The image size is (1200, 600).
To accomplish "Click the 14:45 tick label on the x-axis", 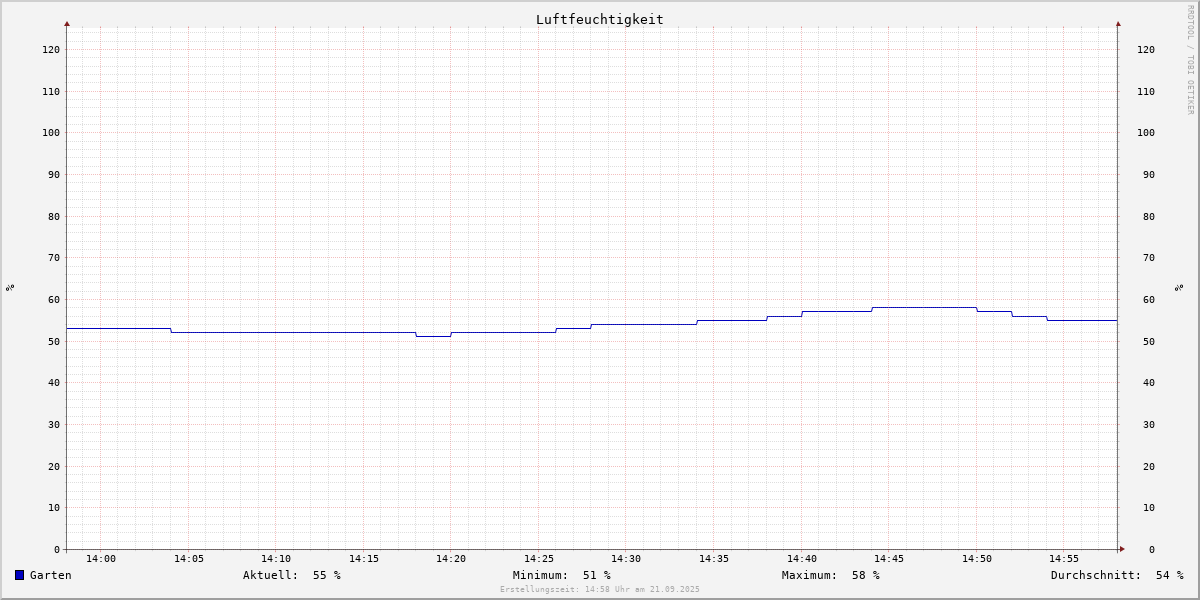I will tap(889, 559).
